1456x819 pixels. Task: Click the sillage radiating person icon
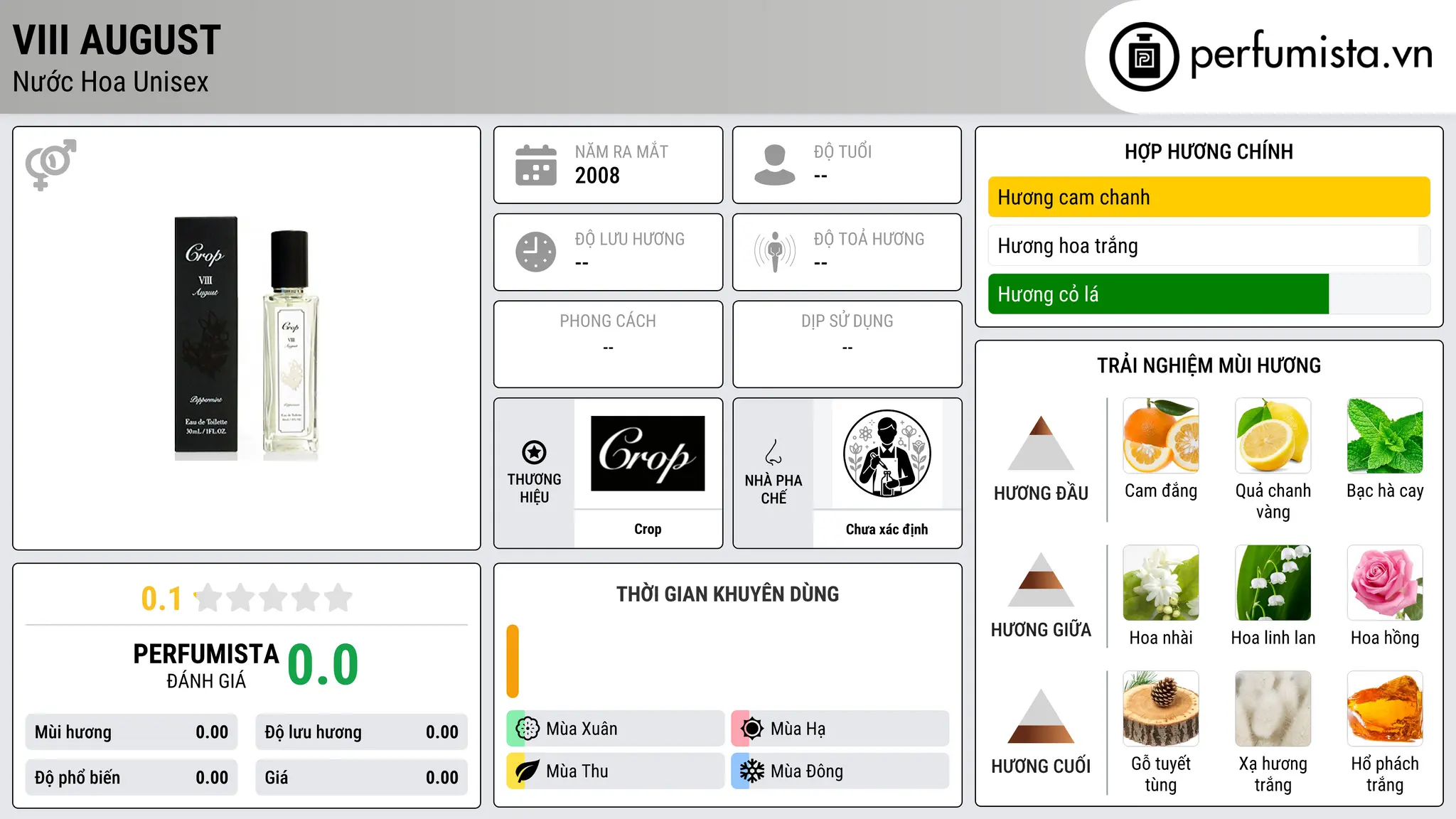click(774, 252)
